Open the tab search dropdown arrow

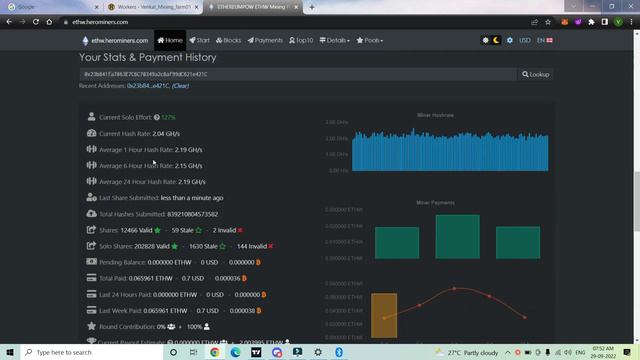573,6
